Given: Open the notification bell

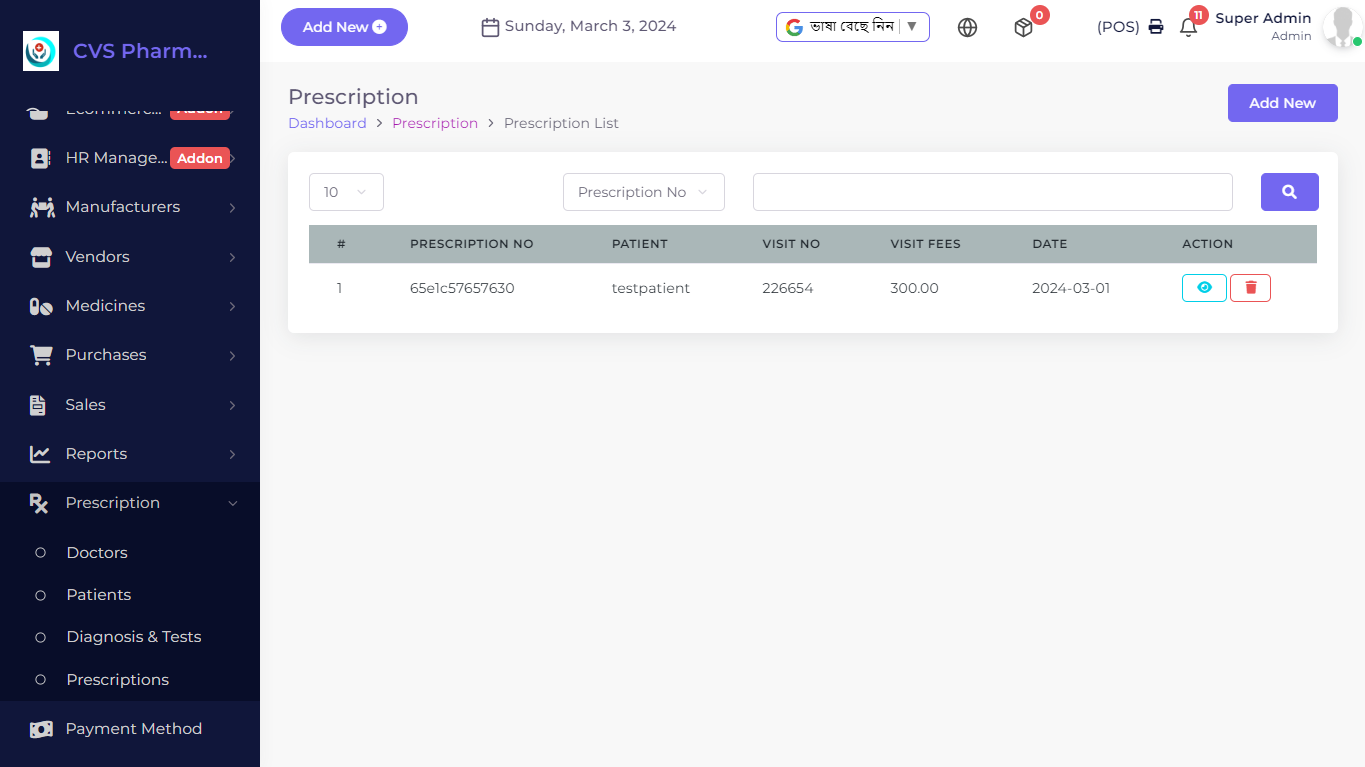Looking at the screenshot, I should 1188,28.
